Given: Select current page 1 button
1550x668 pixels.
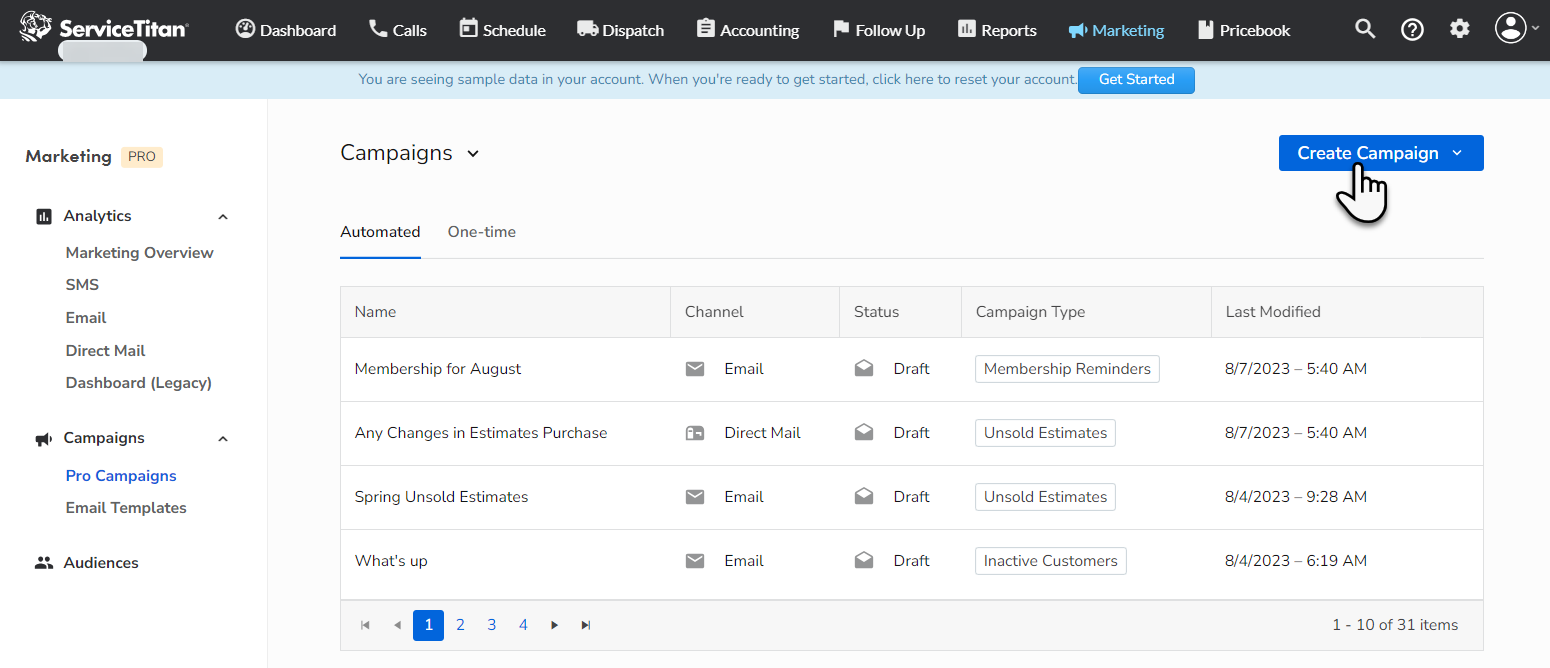Looking at the screenshot, I should tap(428, 625).
